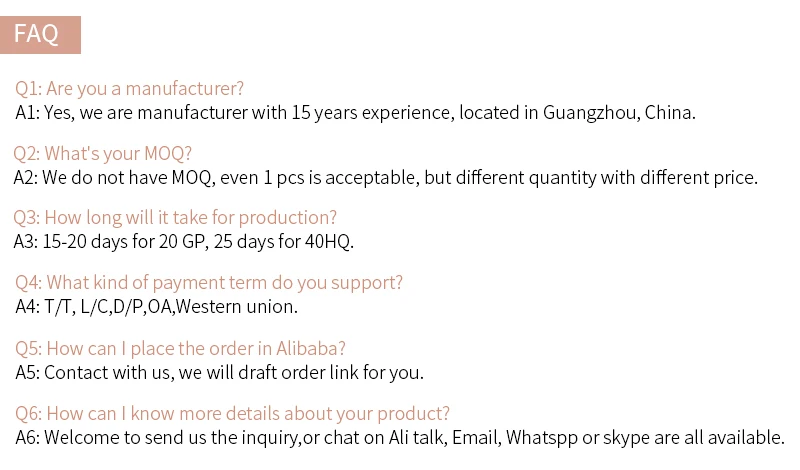Click the FAQ header label
Viewport: 800px width, 470px height.
37,34
